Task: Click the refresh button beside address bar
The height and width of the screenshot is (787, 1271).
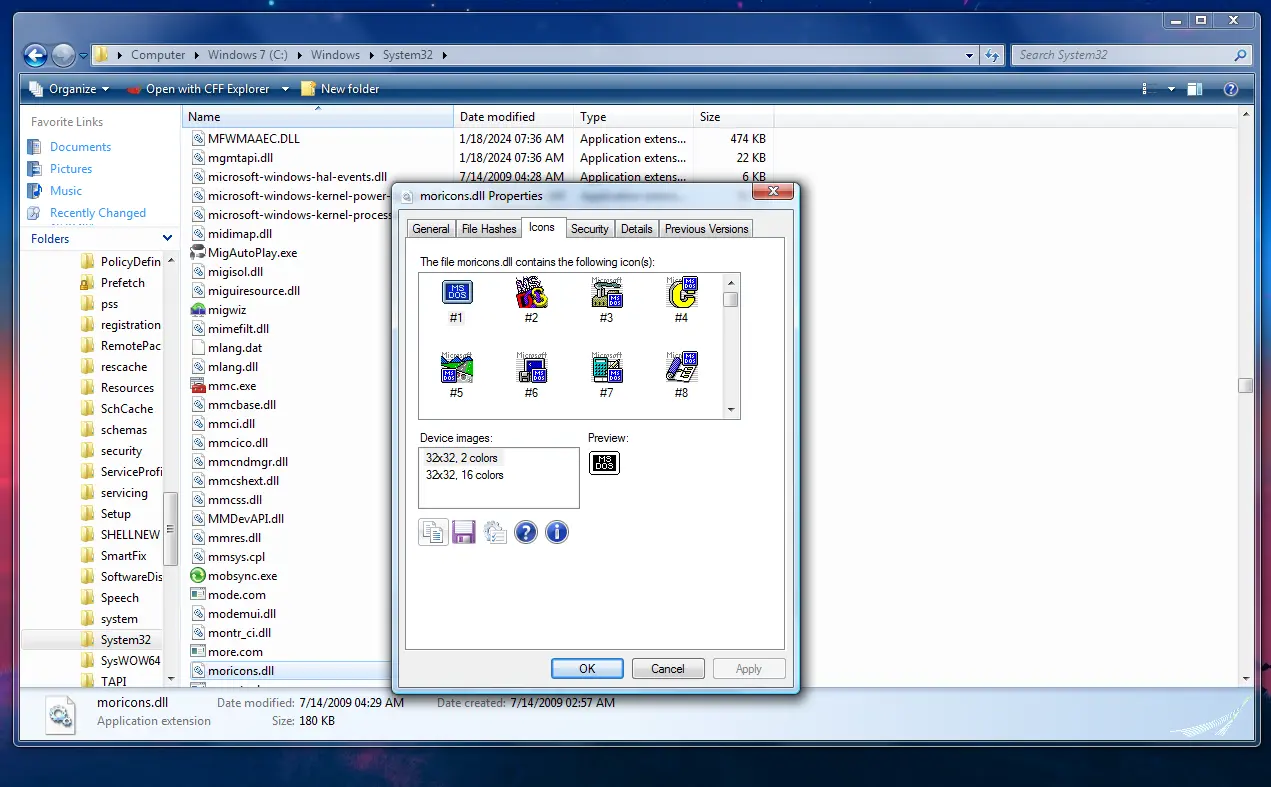Action: 992,56
